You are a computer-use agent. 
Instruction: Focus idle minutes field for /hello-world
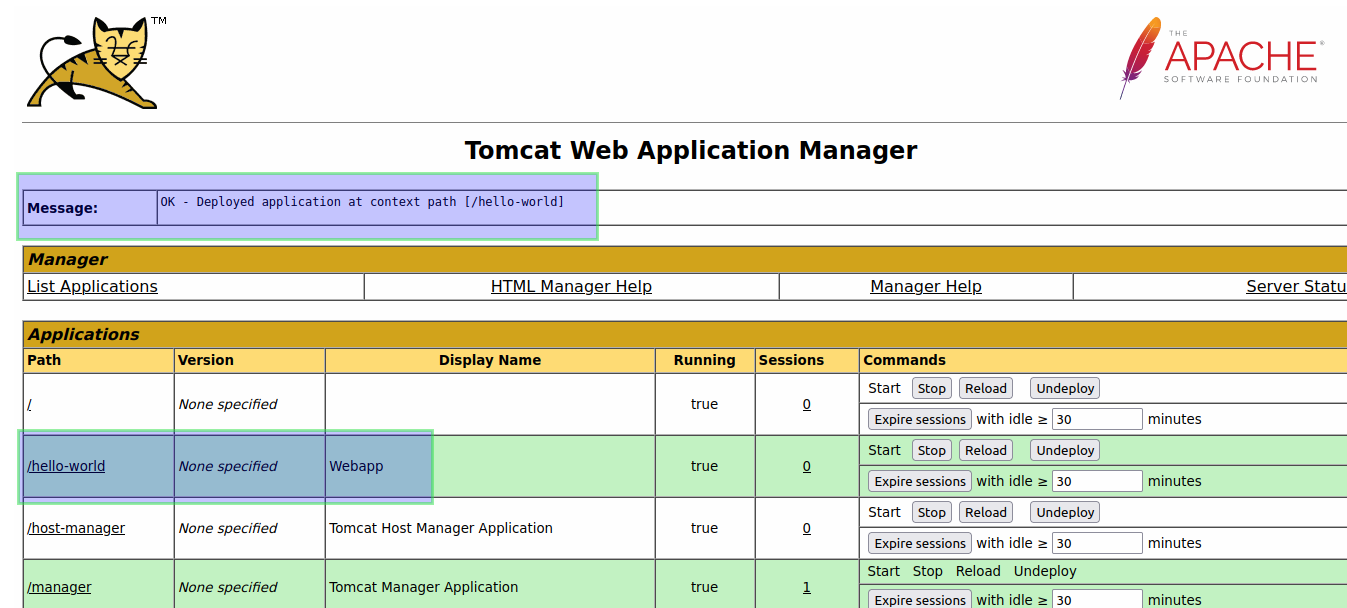pyautogui.click(x=1097, y=481)
